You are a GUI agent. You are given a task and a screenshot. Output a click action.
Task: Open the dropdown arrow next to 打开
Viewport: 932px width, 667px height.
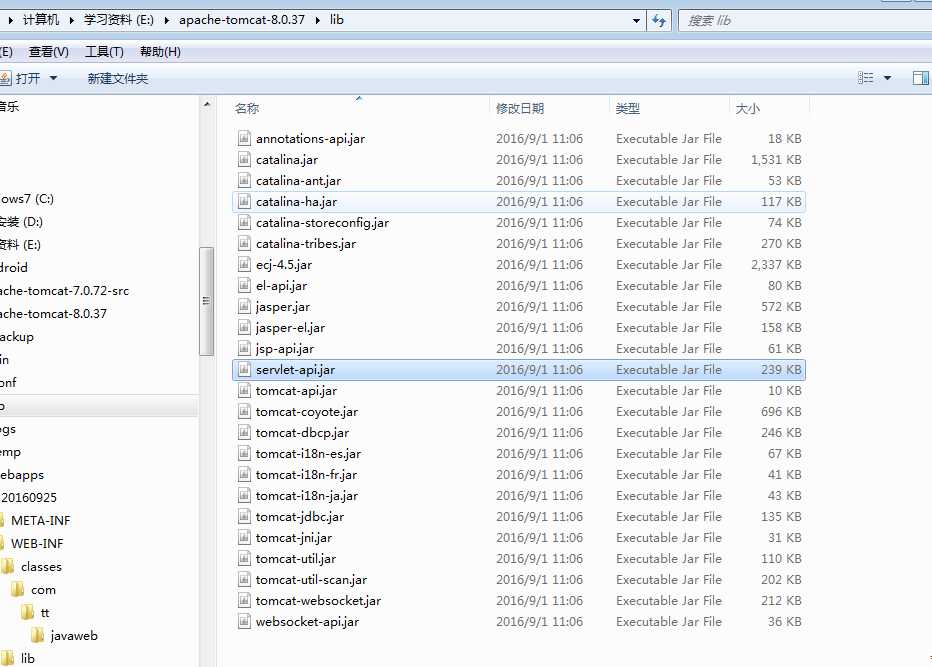(x=53, y=78)
